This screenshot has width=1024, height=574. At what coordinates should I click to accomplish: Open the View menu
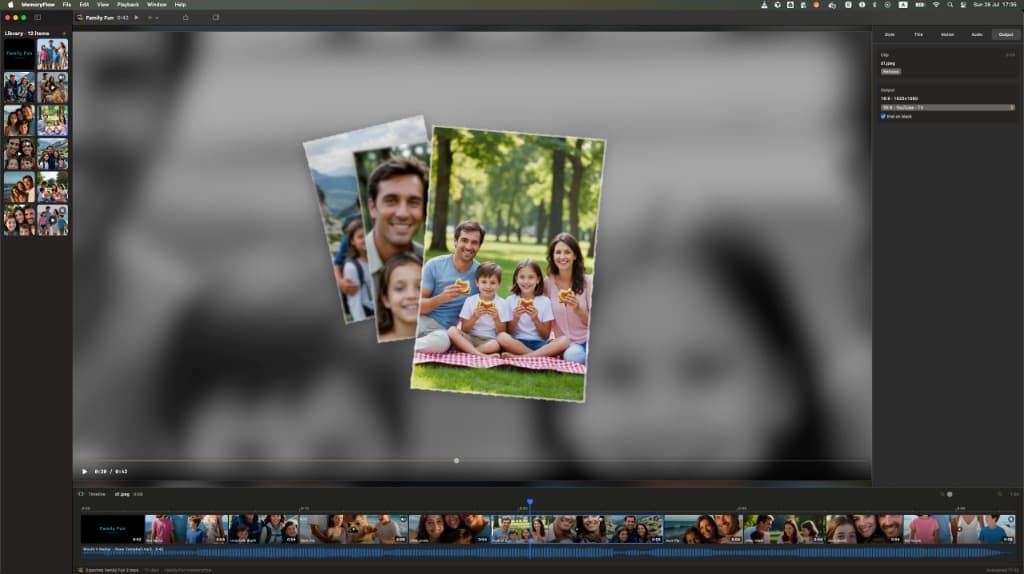(103, 5)
